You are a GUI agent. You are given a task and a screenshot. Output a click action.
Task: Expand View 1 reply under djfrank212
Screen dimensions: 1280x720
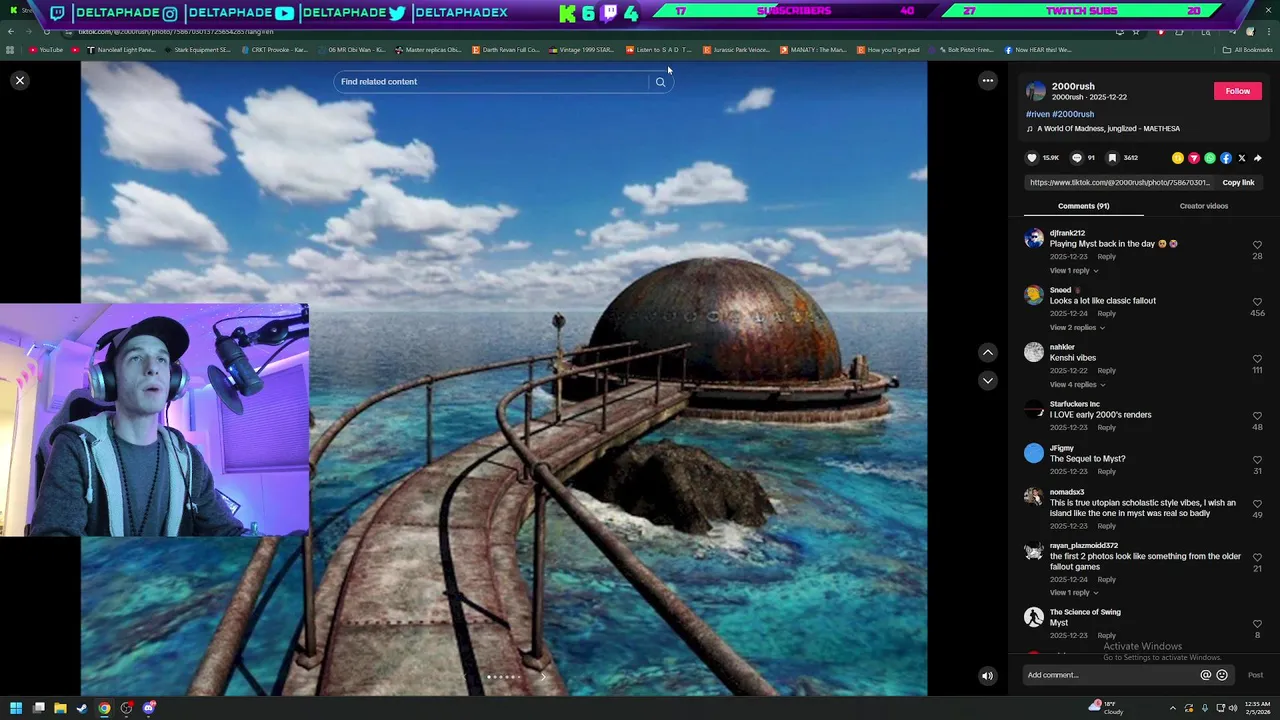[1074, 271]
